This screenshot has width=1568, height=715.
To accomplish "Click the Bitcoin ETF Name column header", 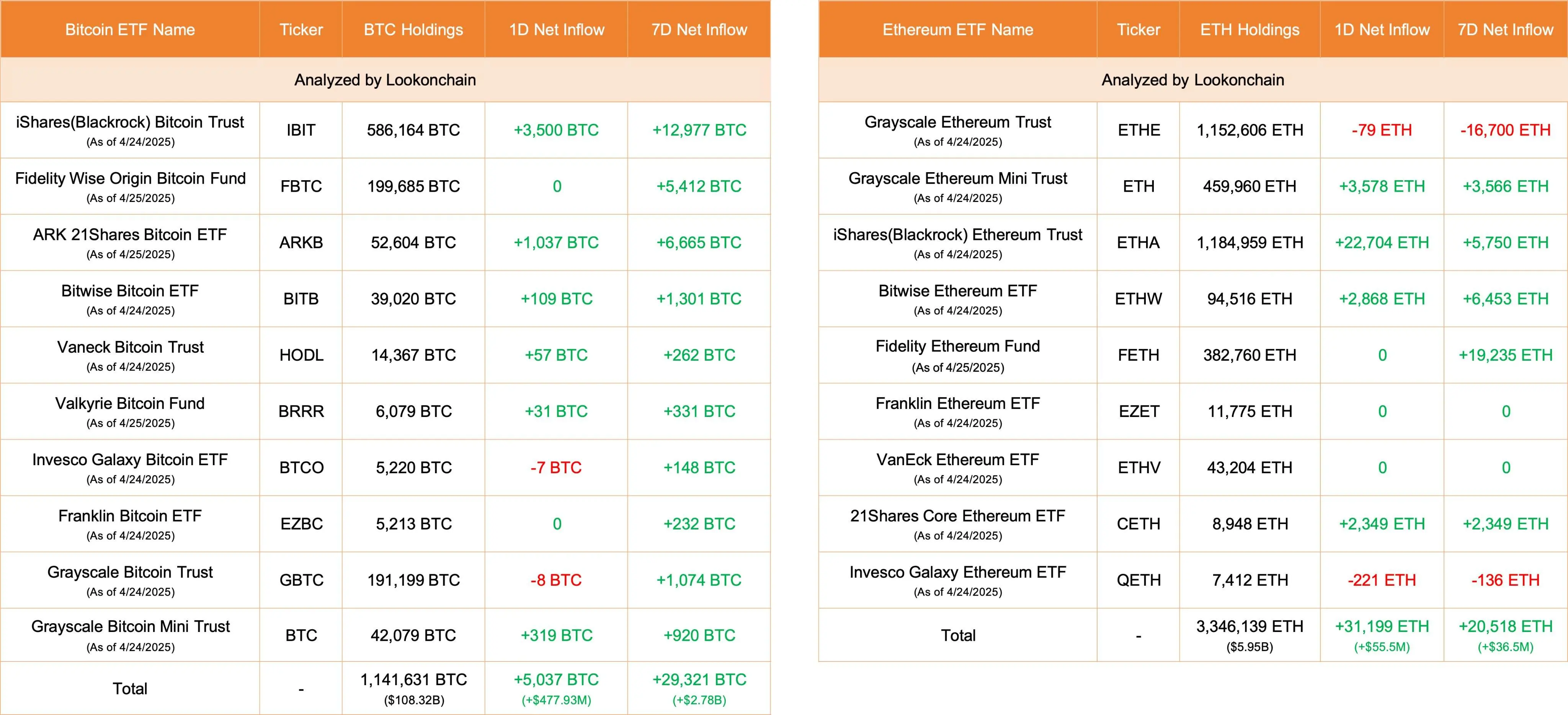I will [x=130, y=30].
